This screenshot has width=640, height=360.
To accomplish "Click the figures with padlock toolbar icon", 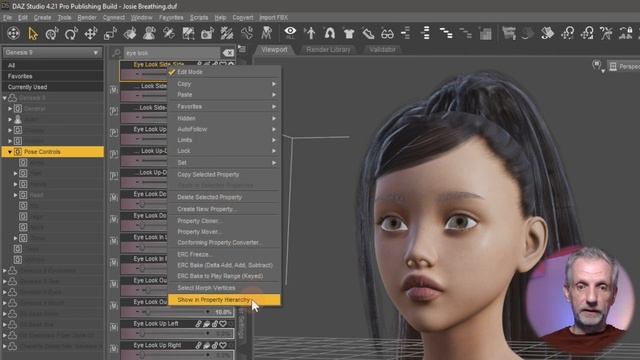I will tap(626, 33).
